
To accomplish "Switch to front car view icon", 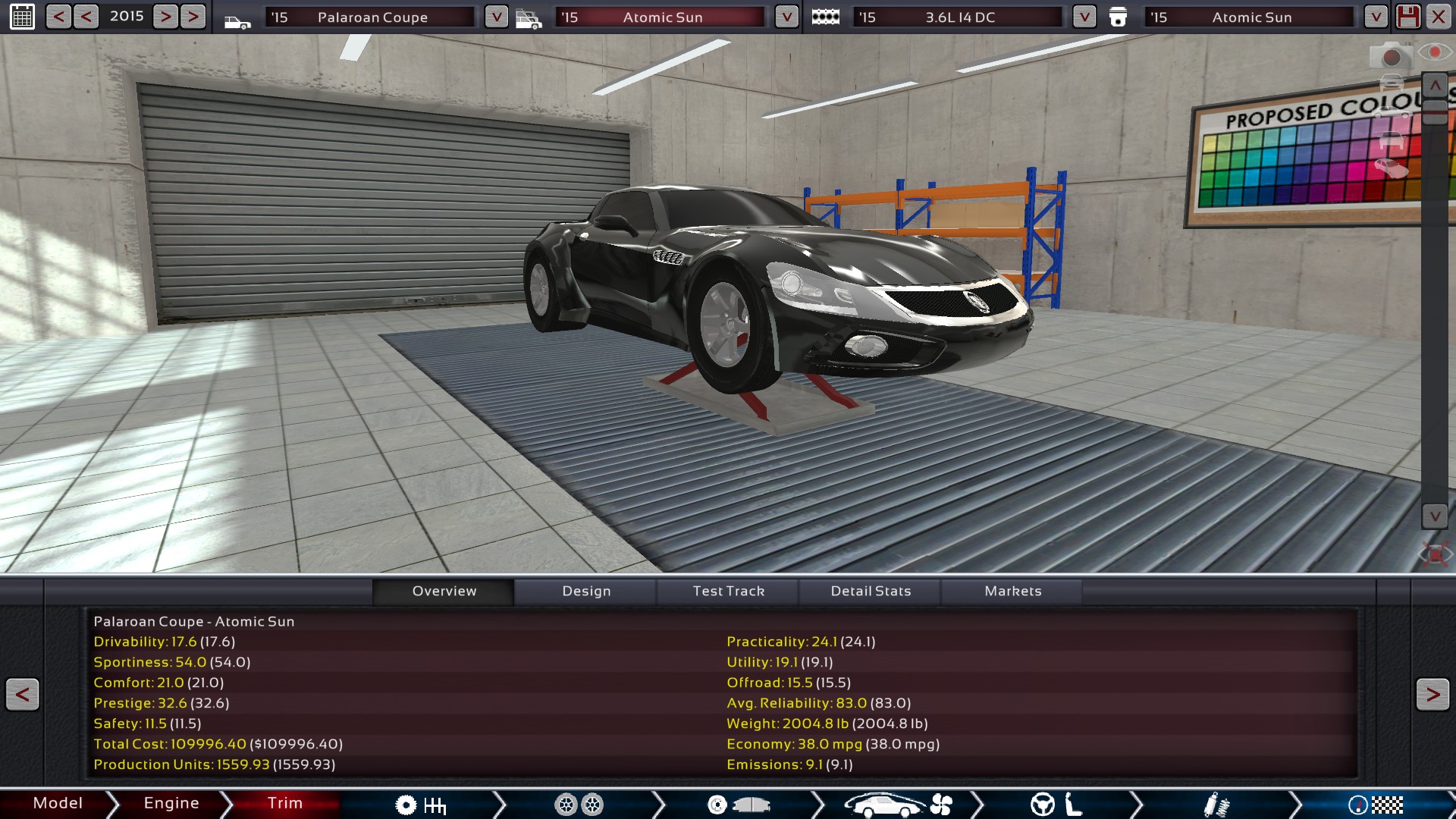I will 1391,82.
